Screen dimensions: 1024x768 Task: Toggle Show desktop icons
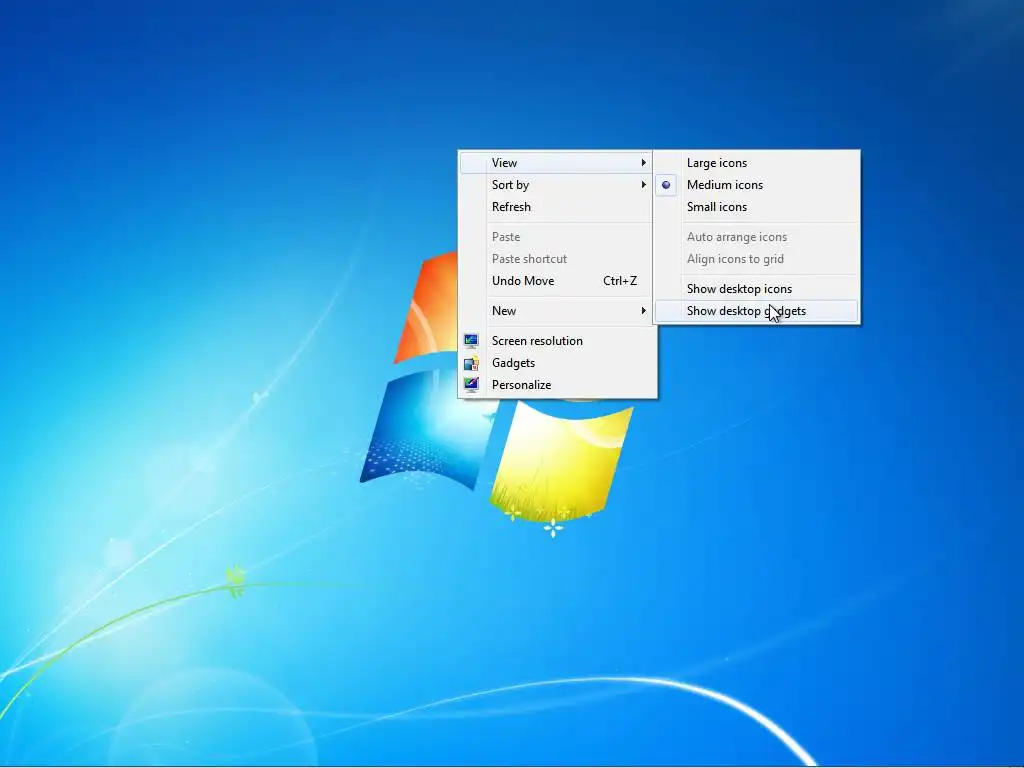point(757,289)
